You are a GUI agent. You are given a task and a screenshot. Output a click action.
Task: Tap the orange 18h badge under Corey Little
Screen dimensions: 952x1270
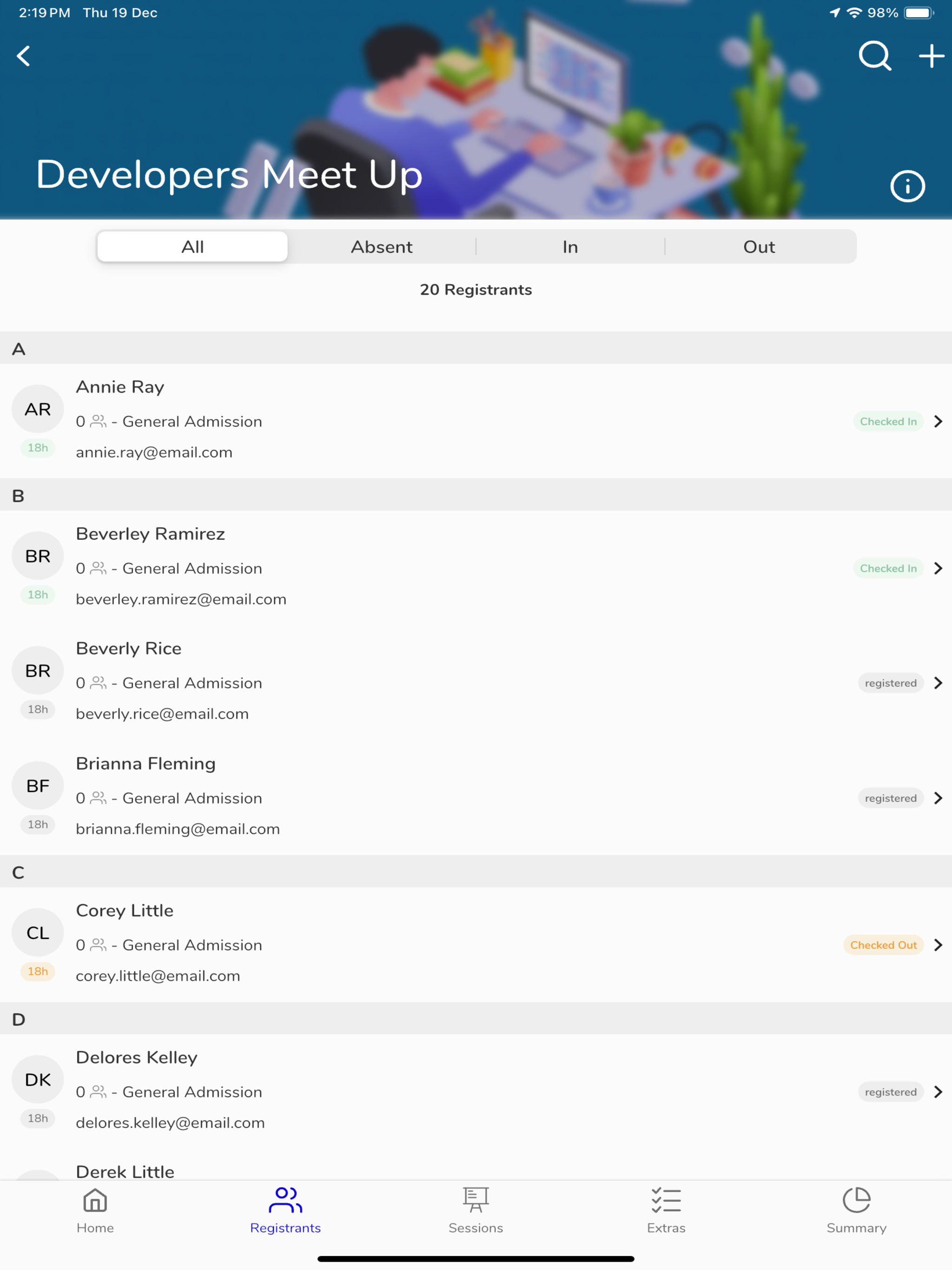point(38,972)
